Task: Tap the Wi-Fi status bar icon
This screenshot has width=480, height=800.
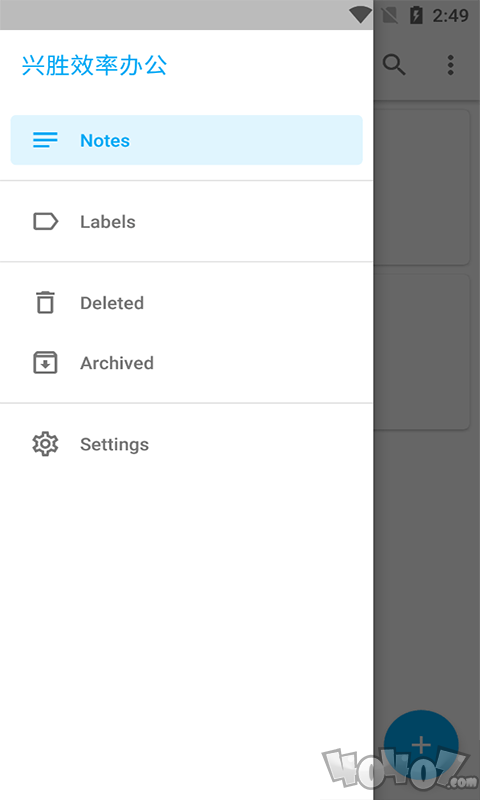Action: pyautogui.click(x=360, y=15)
